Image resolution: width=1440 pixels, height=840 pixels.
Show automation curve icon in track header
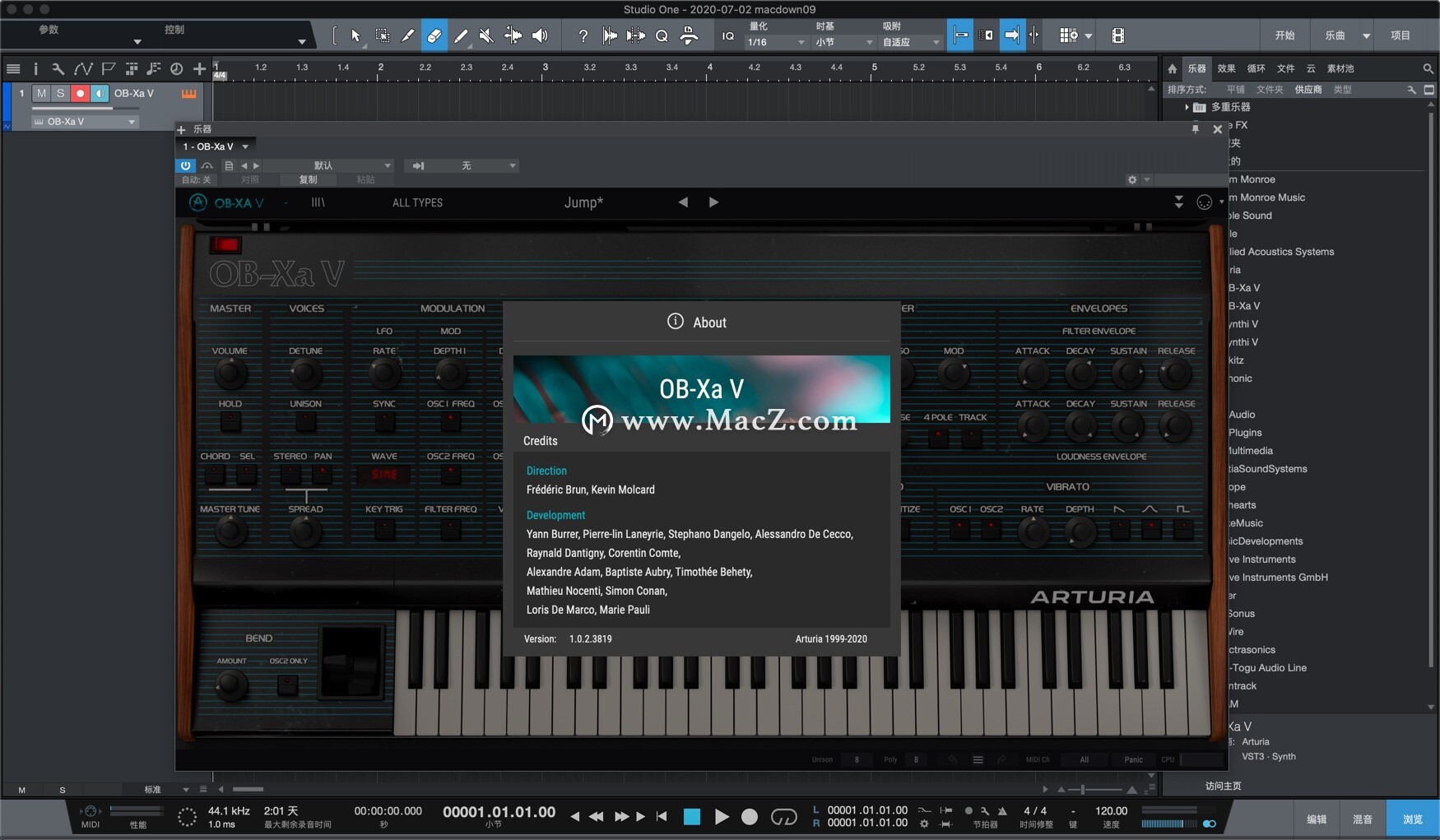coord(83,69)
